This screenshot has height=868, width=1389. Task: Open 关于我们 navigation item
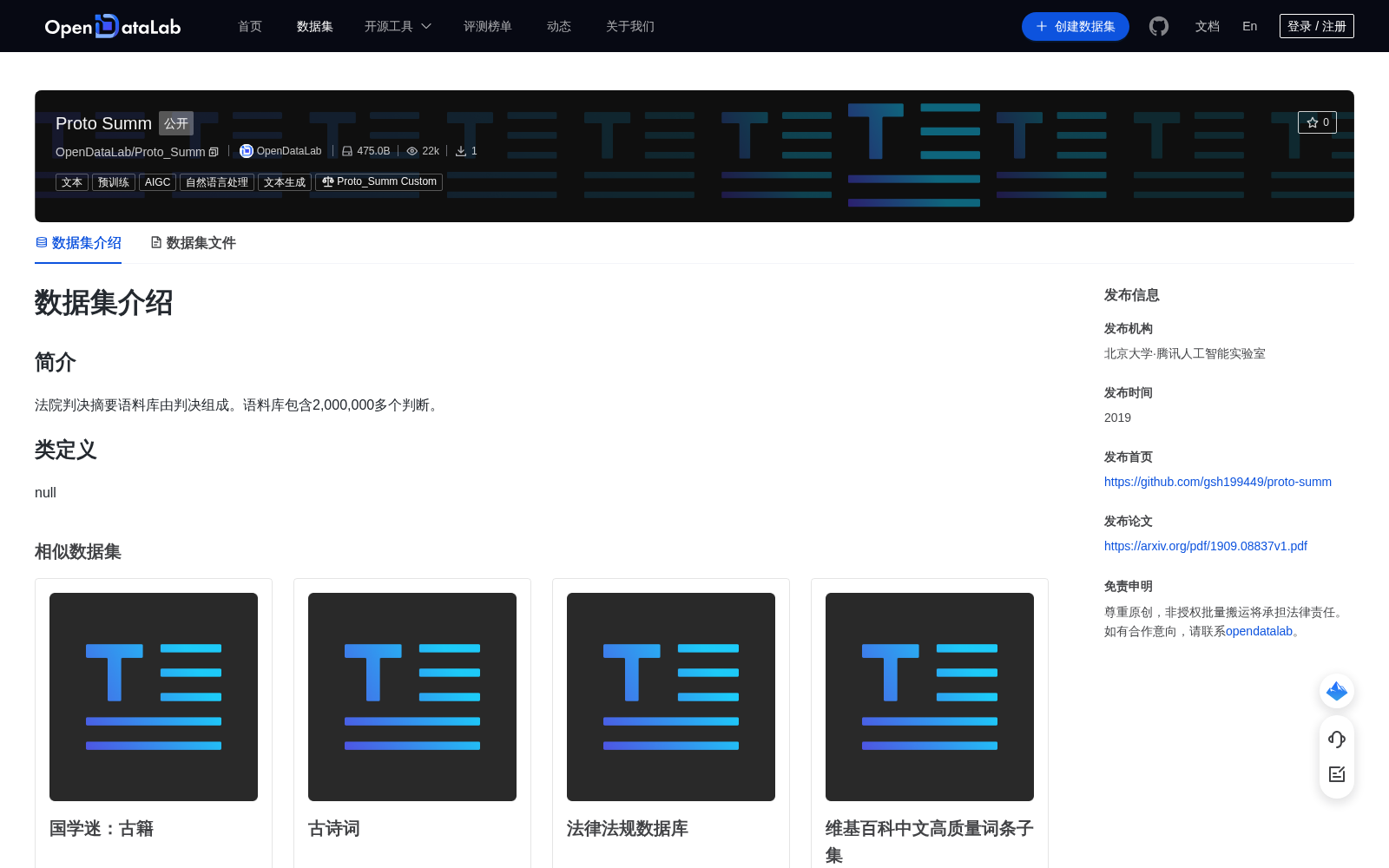click(630, 26)
